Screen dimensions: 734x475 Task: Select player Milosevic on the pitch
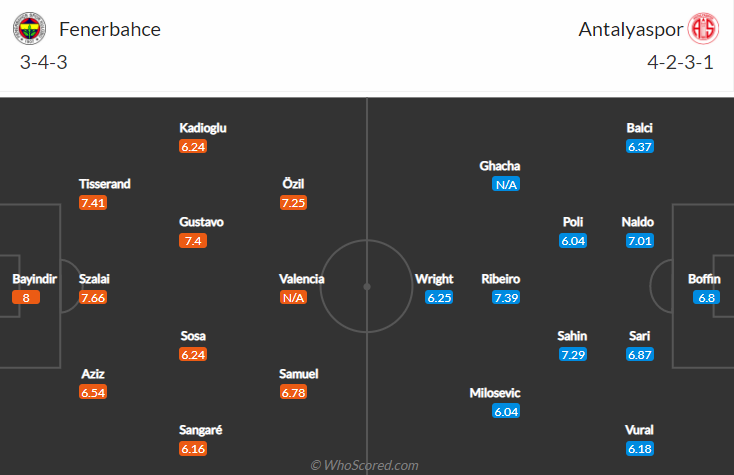(x=495, y=393)
